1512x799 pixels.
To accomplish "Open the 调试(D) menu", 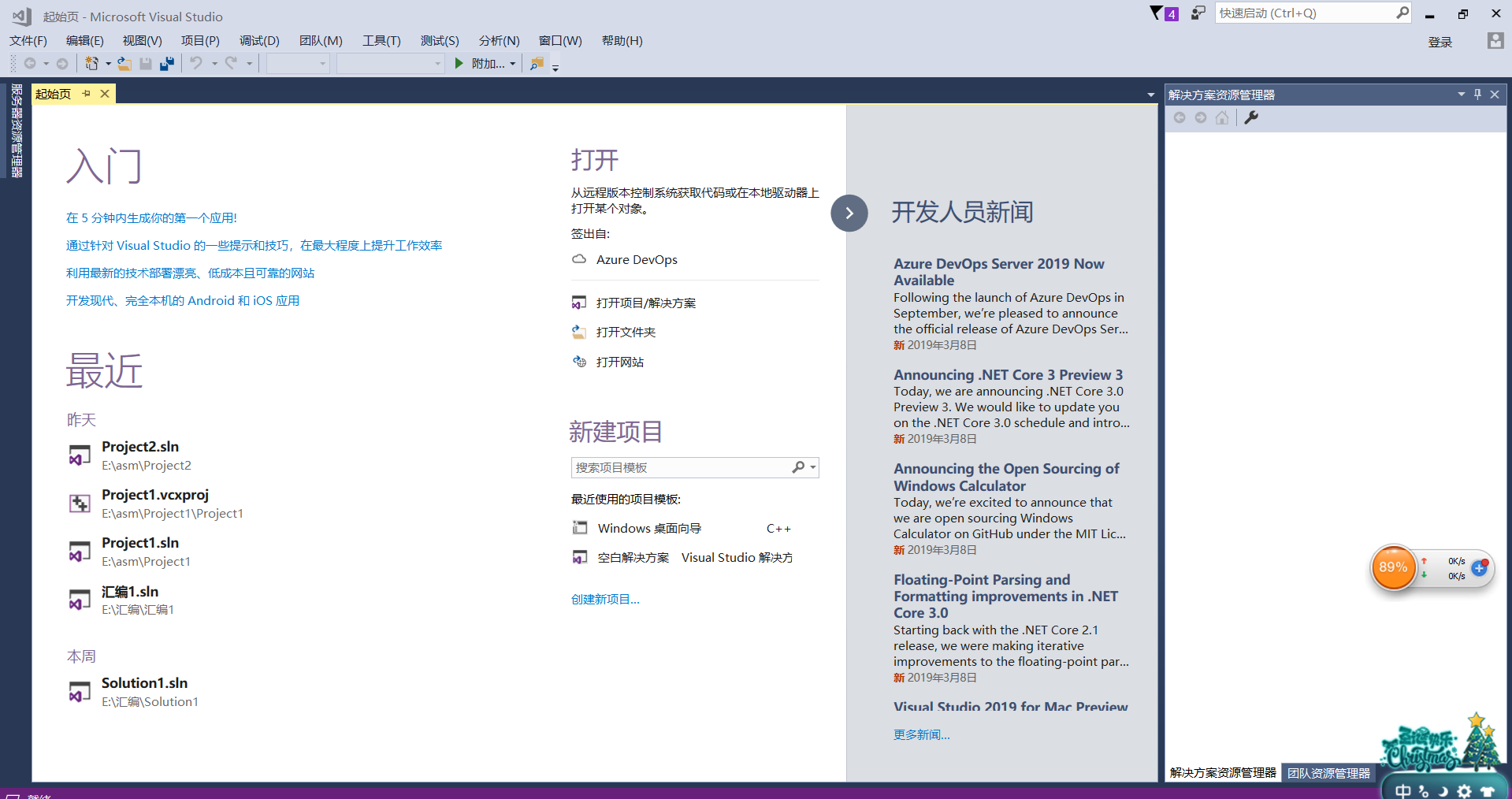I will [x=259, y=41].
